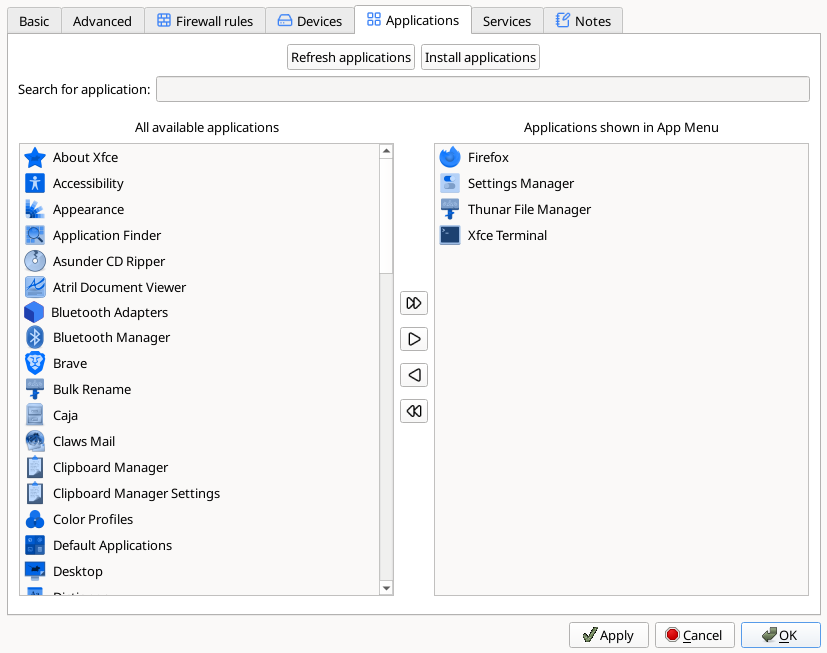The height and width of the screenshot is (653, 827).
Task: Select 'Settings Manager' text in App Menu list
Action: [521, 183]
